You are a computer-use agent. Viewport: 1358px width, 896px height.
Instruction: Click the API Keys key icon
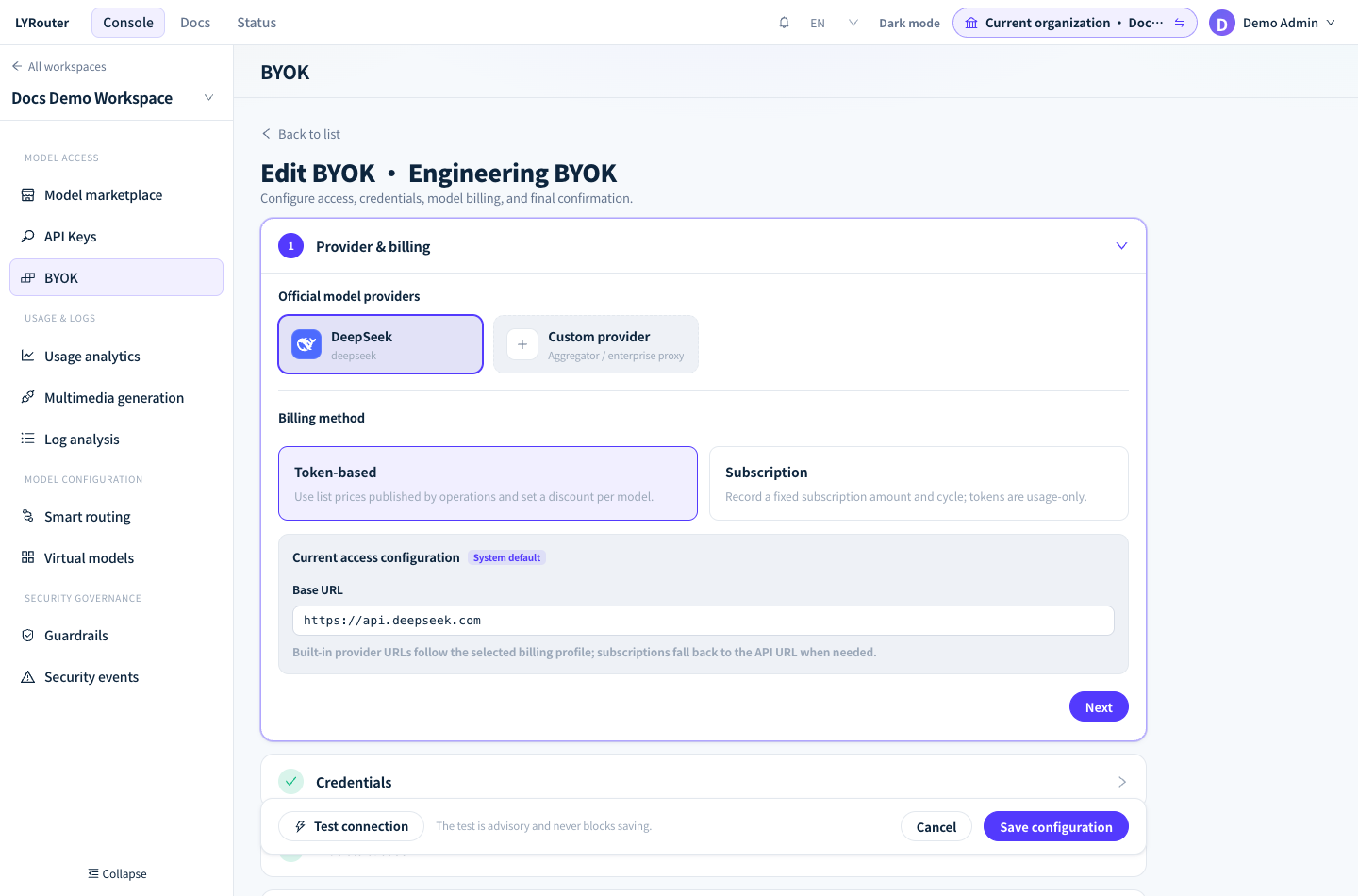tap(28, 237)
